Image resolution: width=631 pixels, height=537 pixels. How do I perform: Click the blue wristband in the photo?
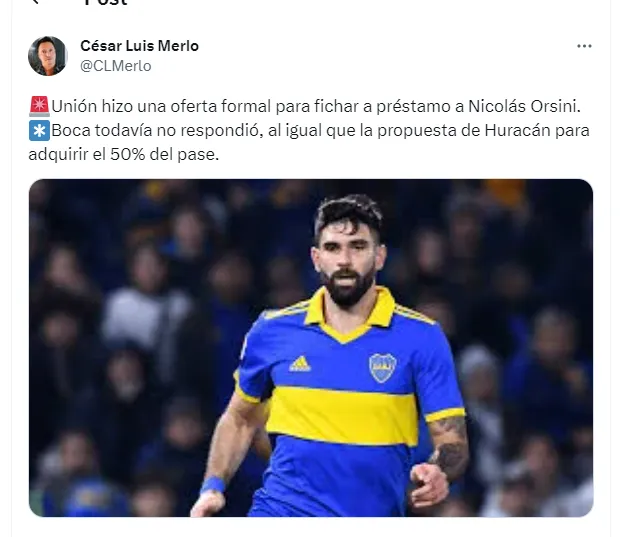click(212, 486)
